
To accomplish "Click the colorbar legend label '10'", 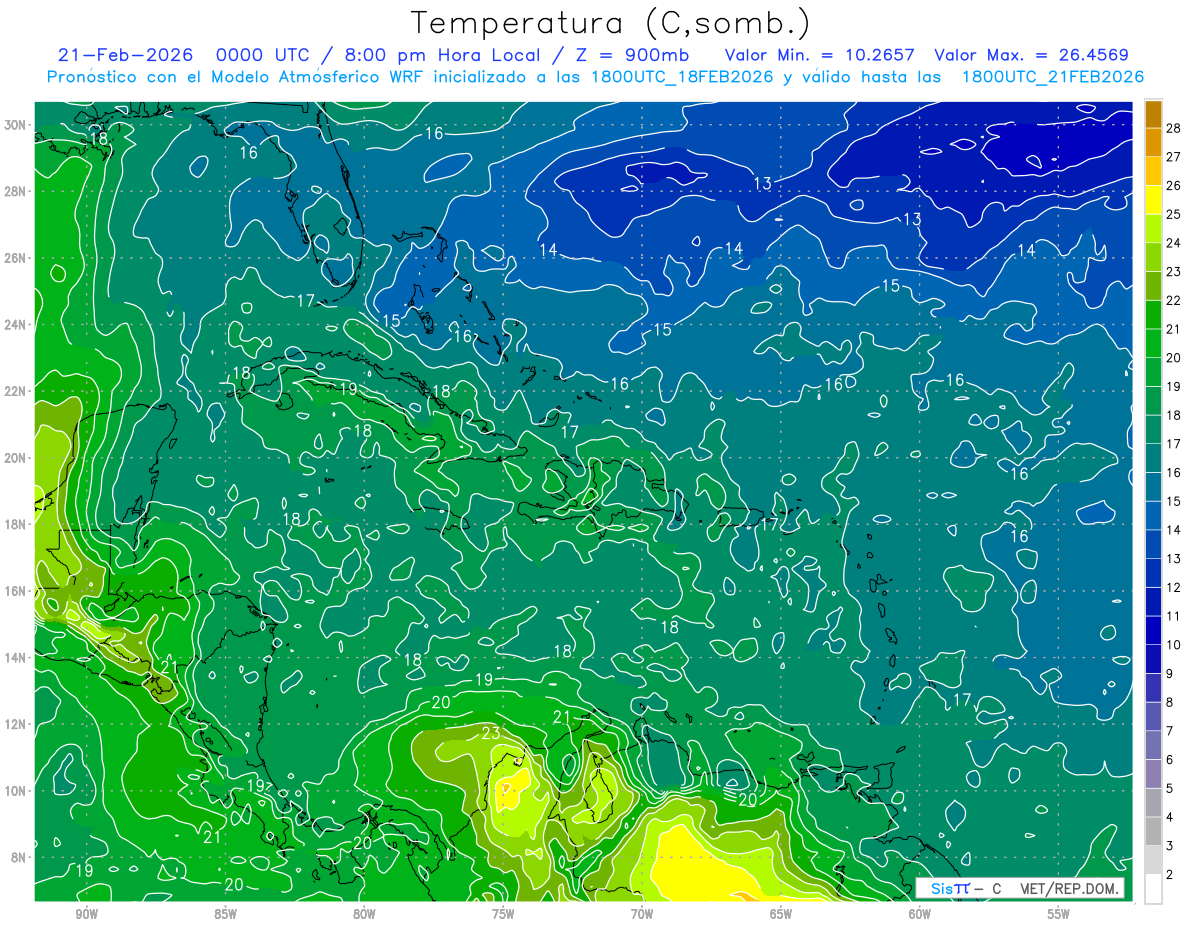I will (x=1174, y=645).
